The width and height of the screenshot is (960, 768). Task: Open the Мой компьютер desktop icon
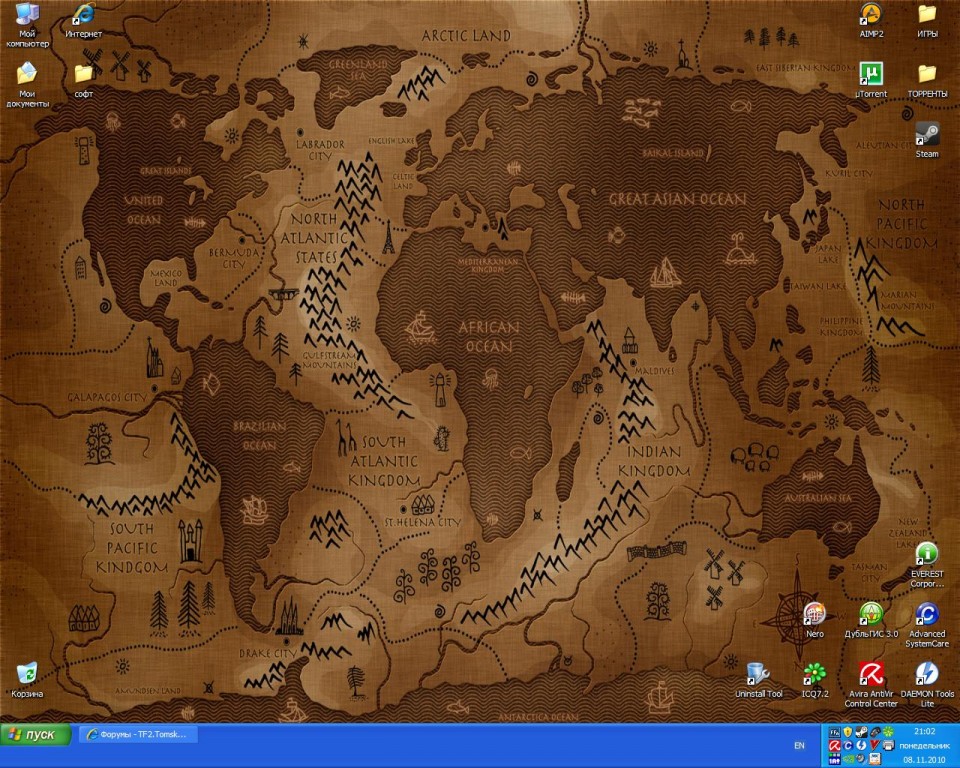tap(26, 25)
